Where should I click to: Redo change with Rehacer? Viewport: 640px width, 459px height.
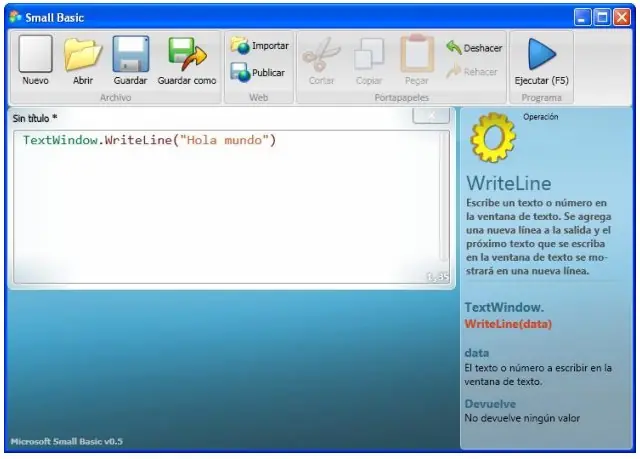click(x=471, y=72)
